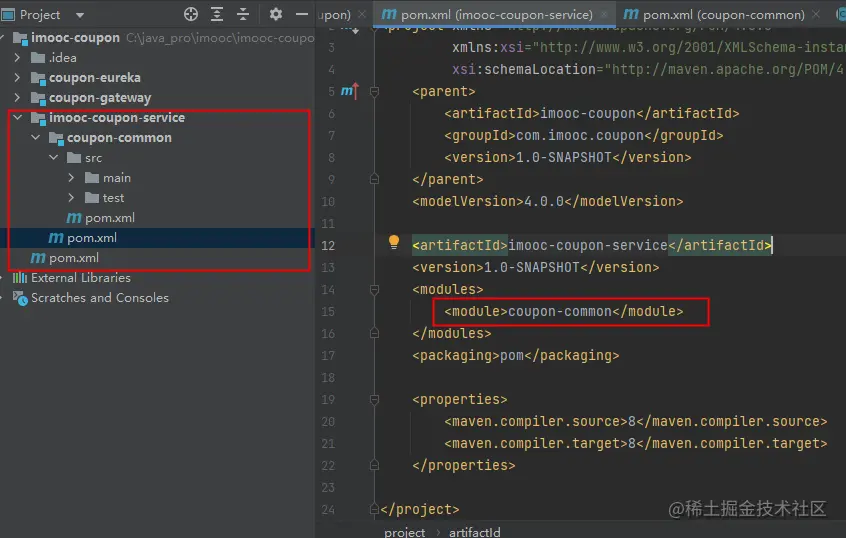The image size is (846, 538).
Task: Open the Project view dropdown arrow
Action: 80,15
